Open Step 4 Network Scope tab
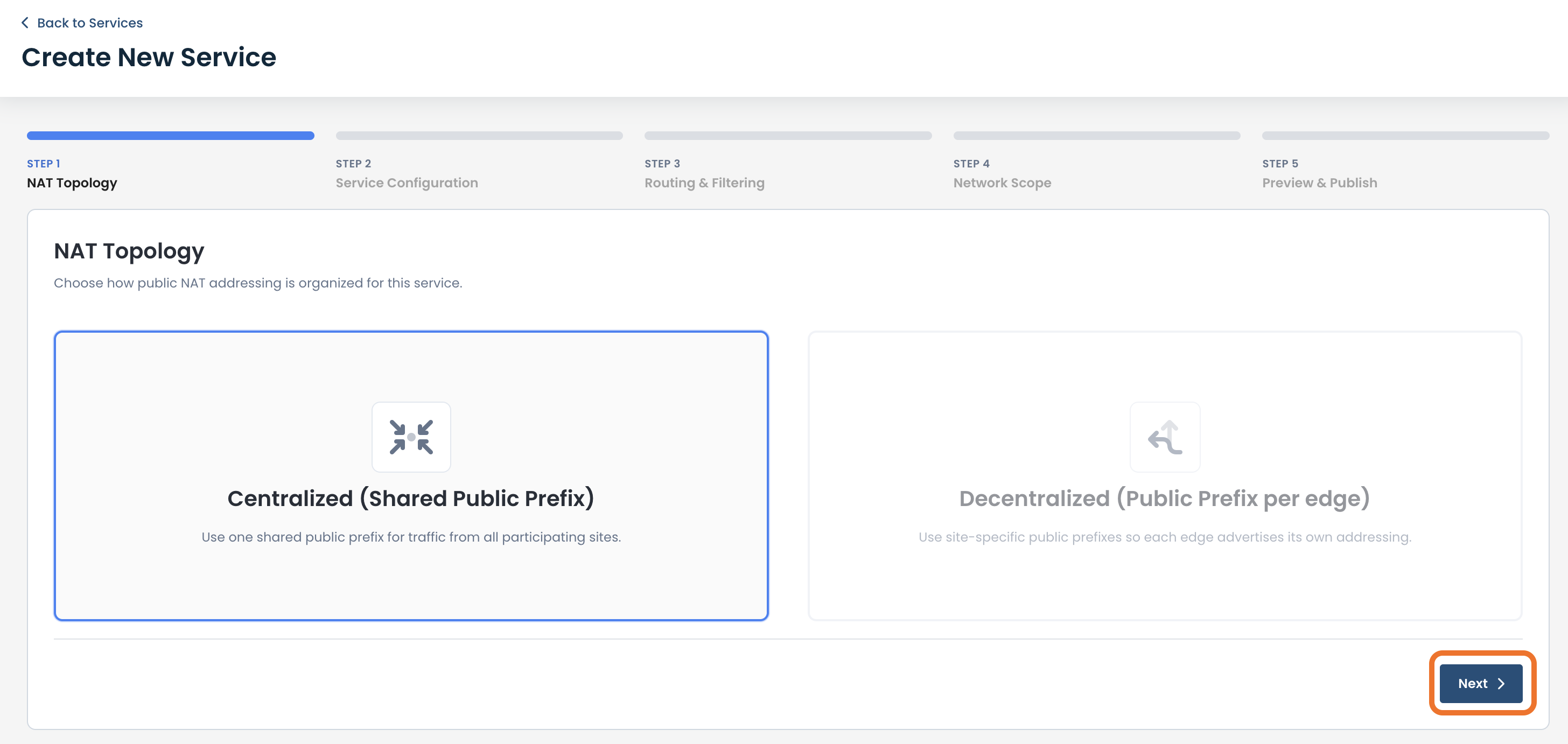 coord(1096,160)
